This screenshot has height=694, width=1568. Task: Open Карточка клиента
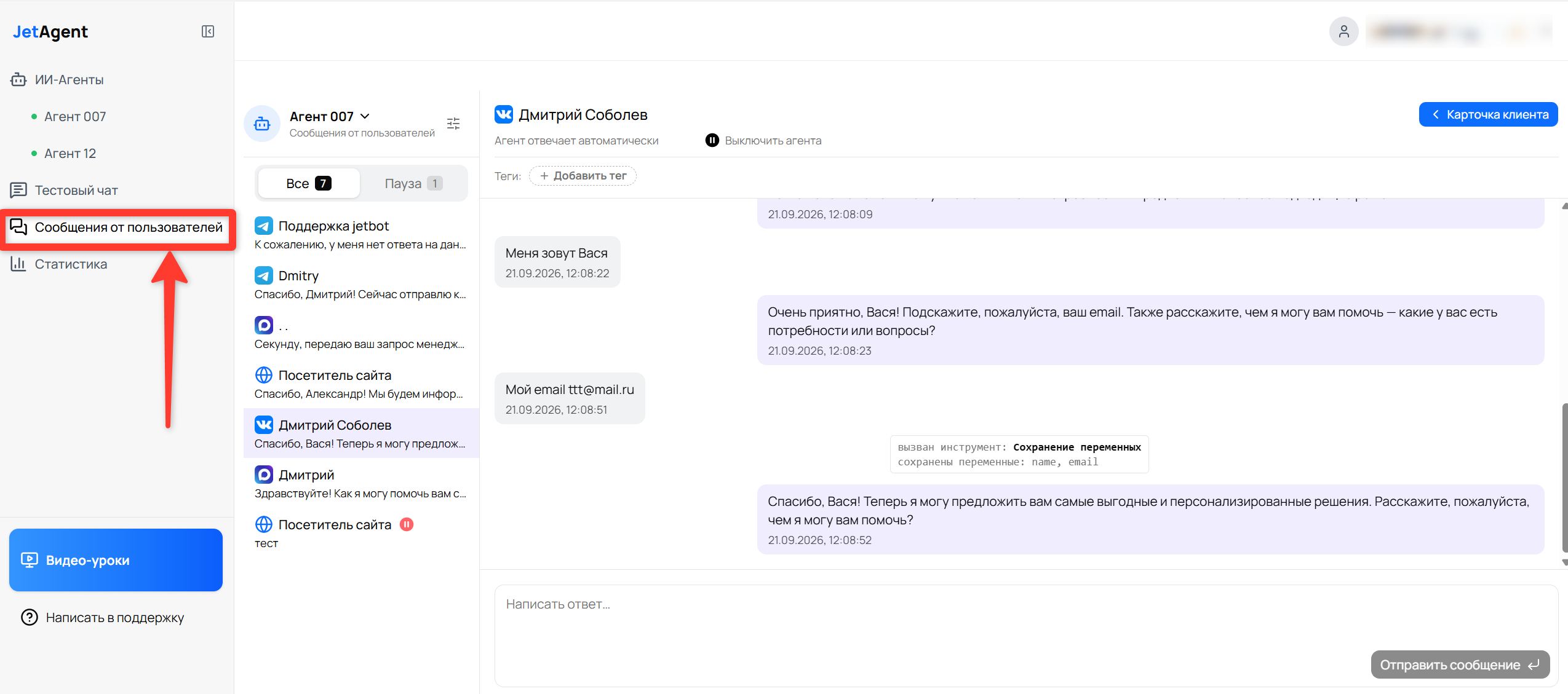pyautogui.click(x=1488, y=114)
